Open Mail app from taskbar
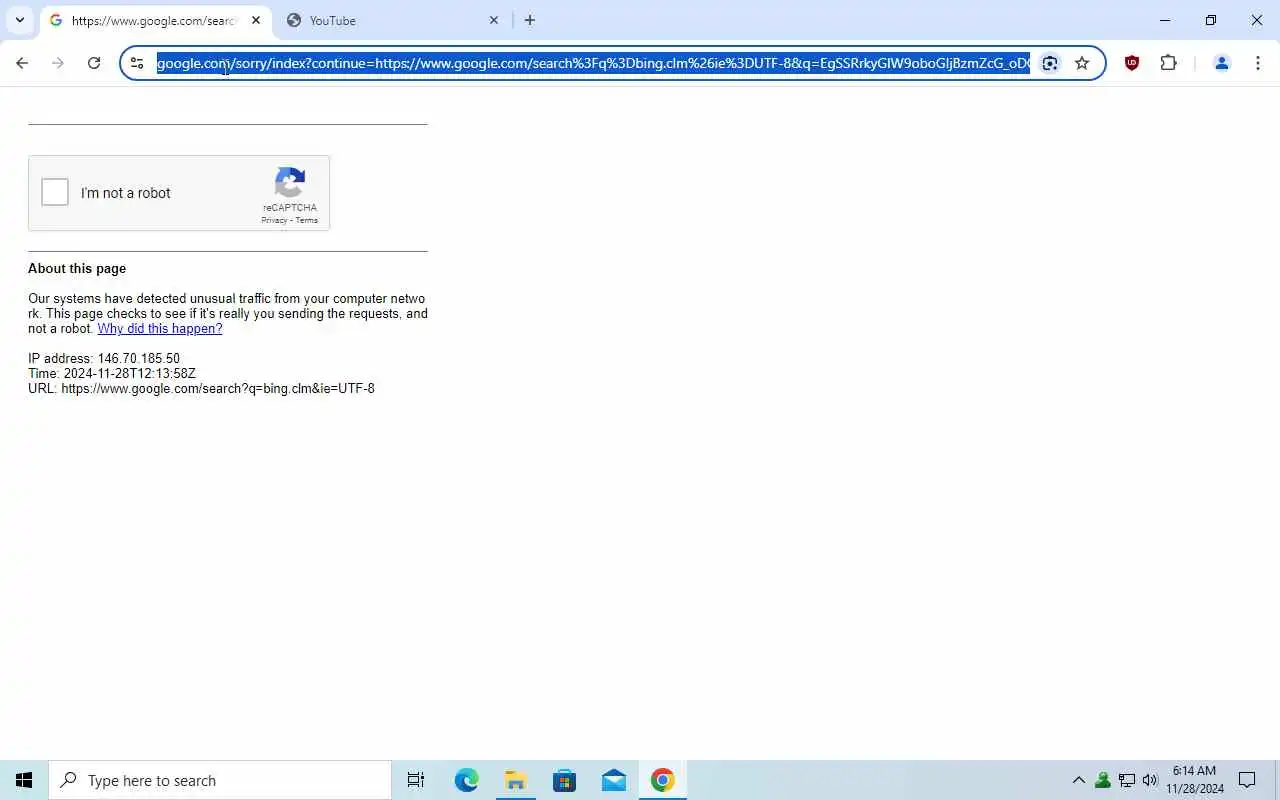Screen dimensions: 1280x800 [613, 780]
